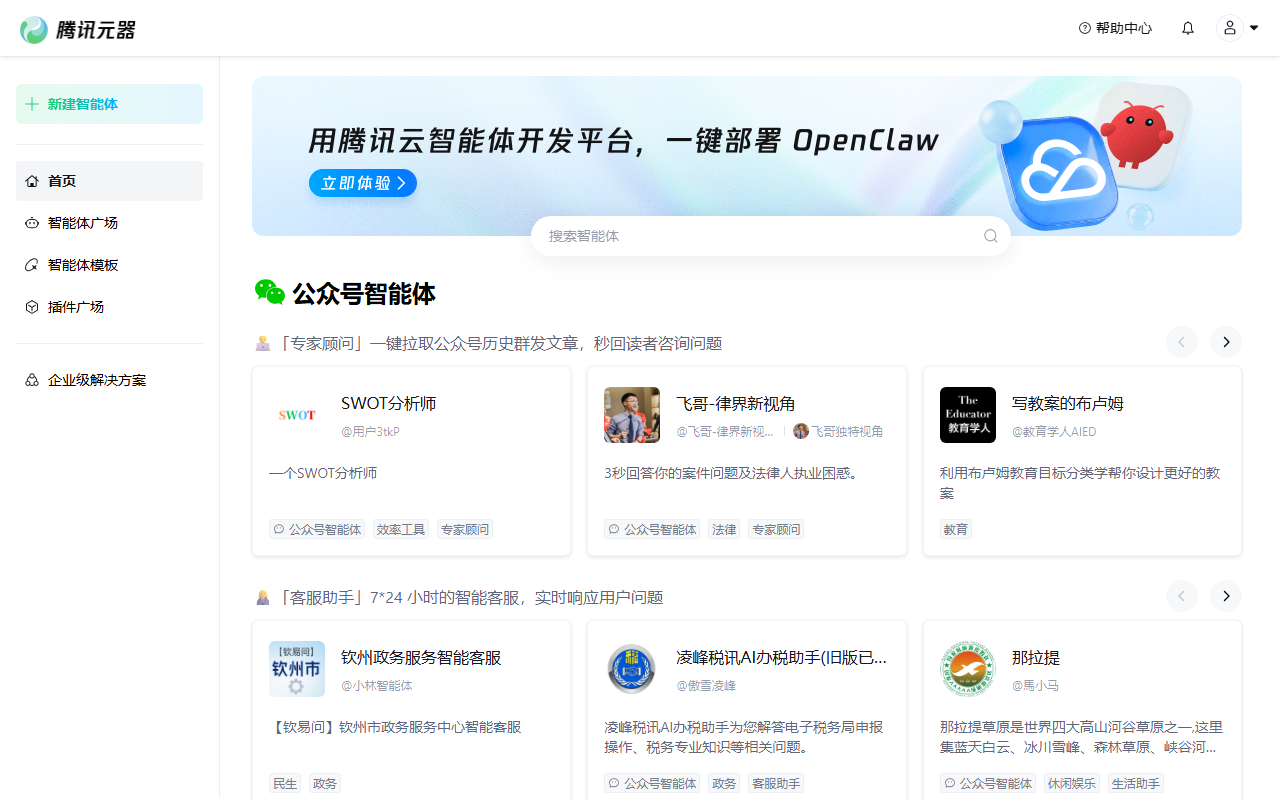
Task: Click the 飞哥独特视角 small avatar
Action: [800, 431]
